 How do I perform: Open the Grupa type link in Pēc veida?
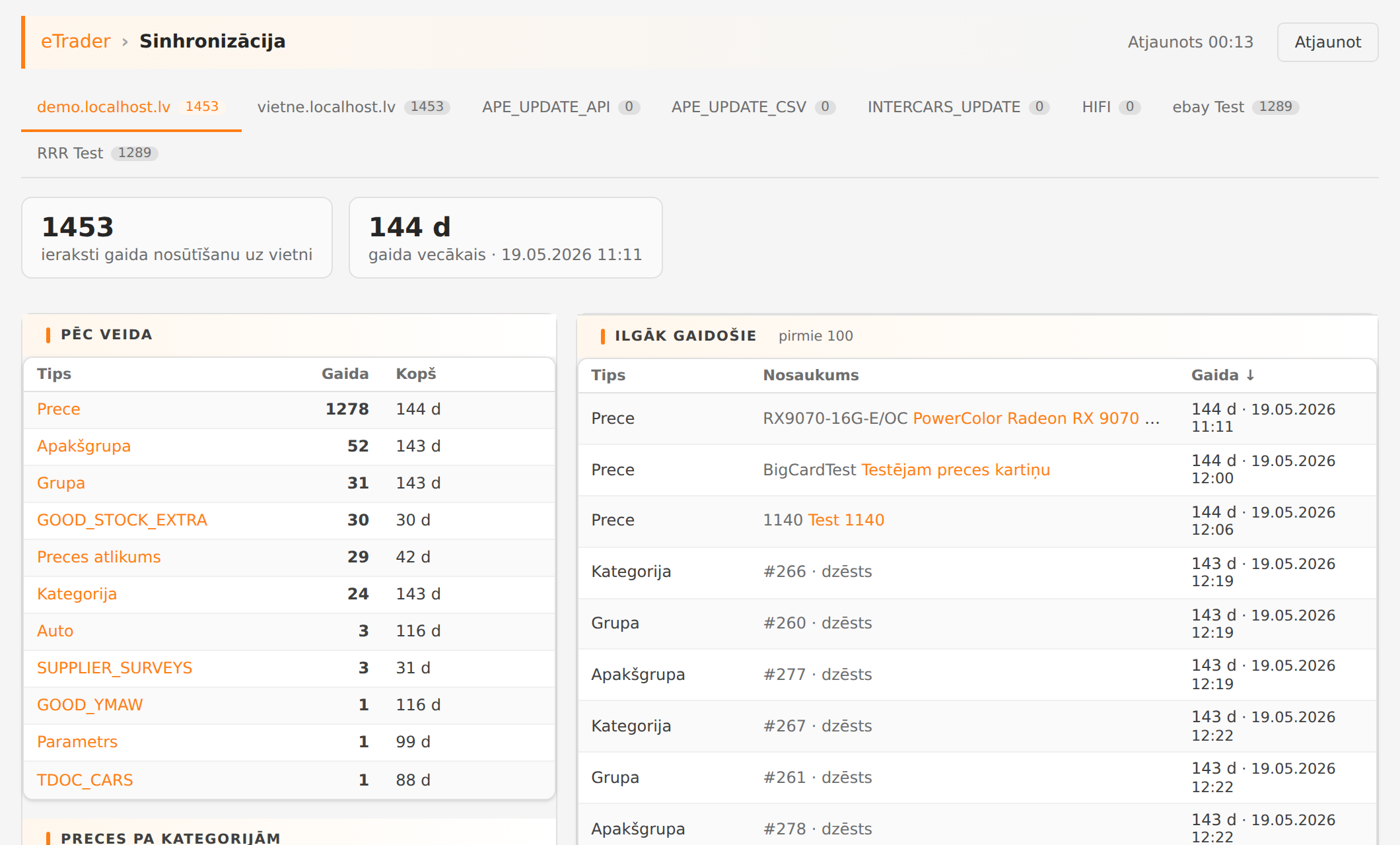point(61,483)
